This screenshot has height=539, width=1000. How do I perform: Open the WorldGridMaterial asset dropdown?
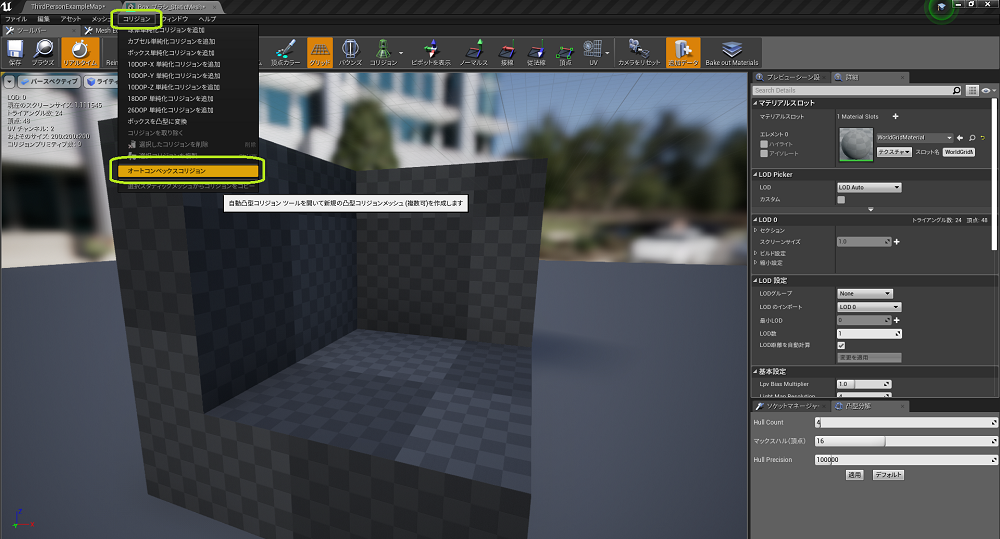(x=915, y=138)
